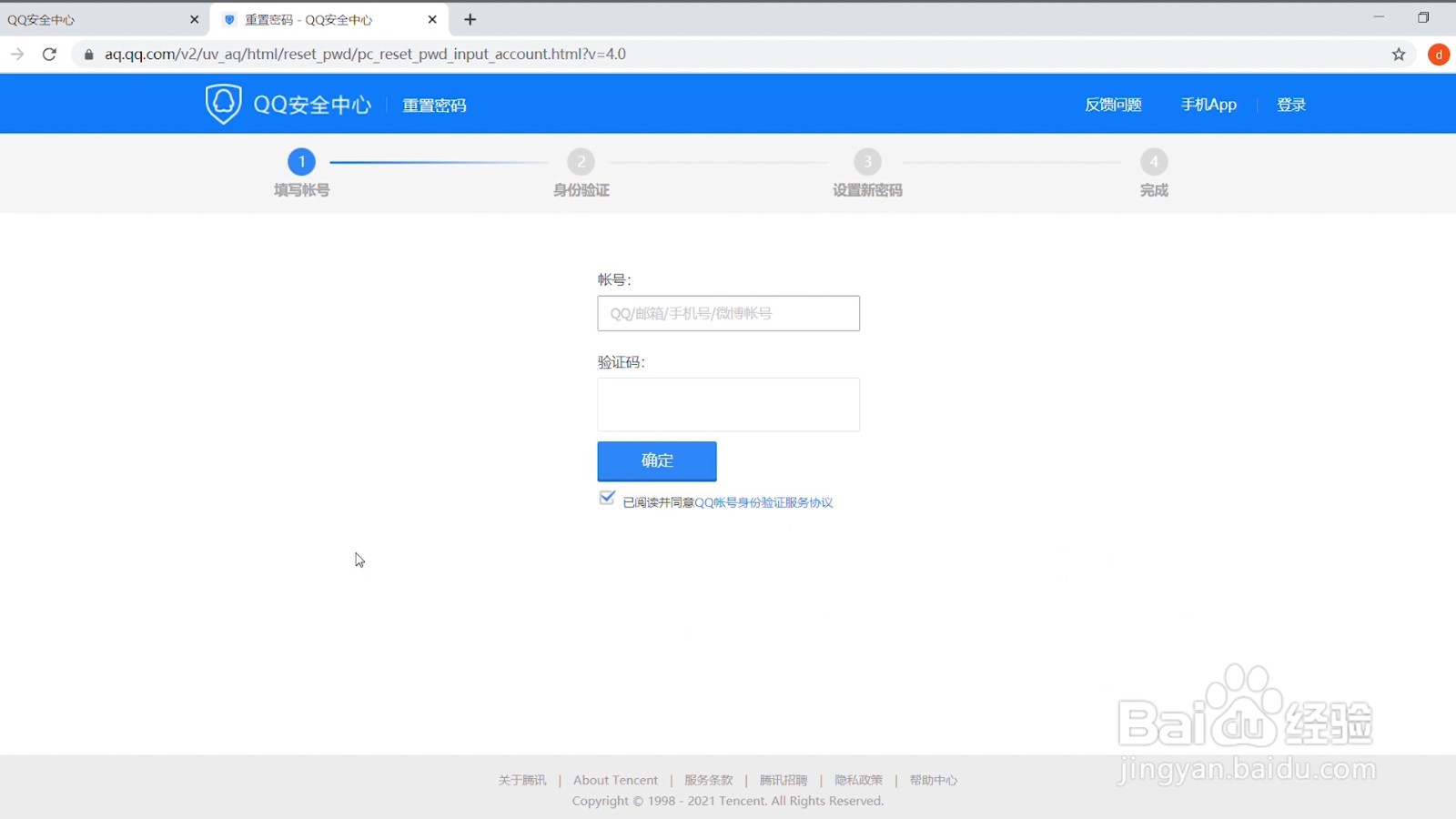Click the address bar URL
The height and width of the screenshot is (819, 1456).
coord(365,55)
